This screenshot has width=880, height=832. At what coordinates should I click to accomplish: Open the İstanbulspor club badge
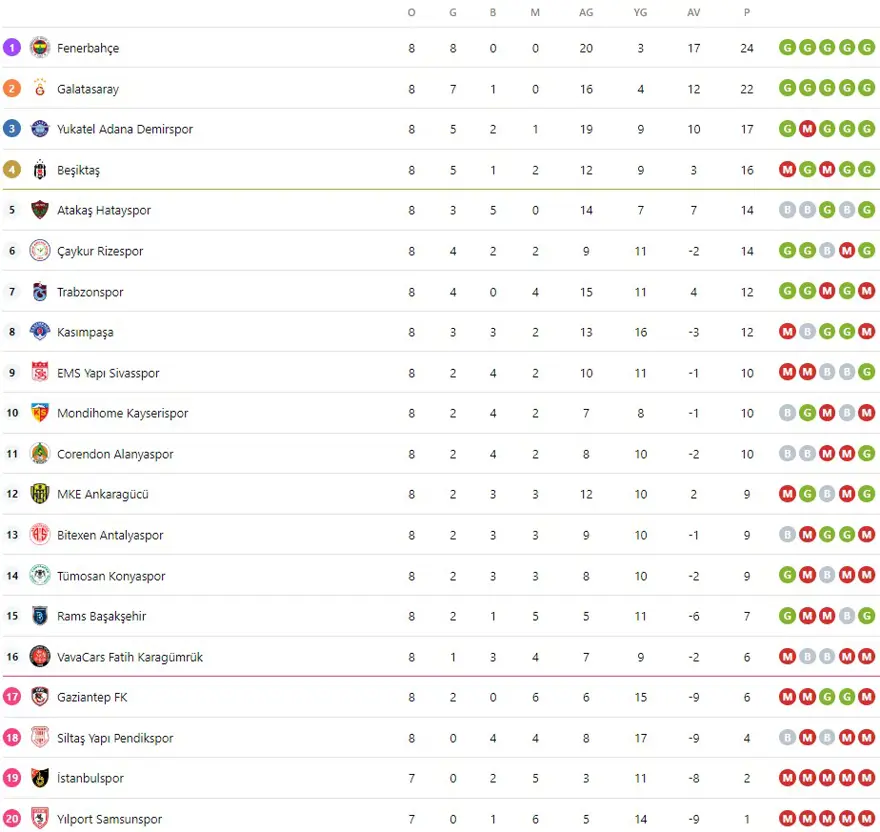tap(40, 778)
